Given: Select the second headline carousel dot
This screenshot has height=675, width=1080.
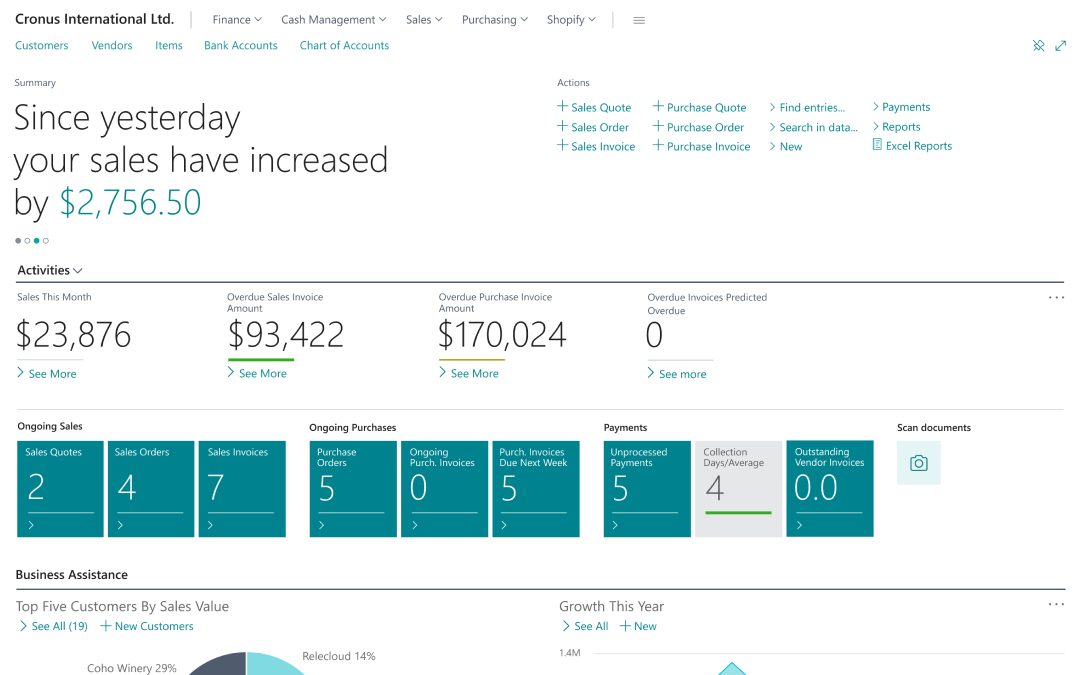Looking at the screenshot, I should click(x=27, y=240).
